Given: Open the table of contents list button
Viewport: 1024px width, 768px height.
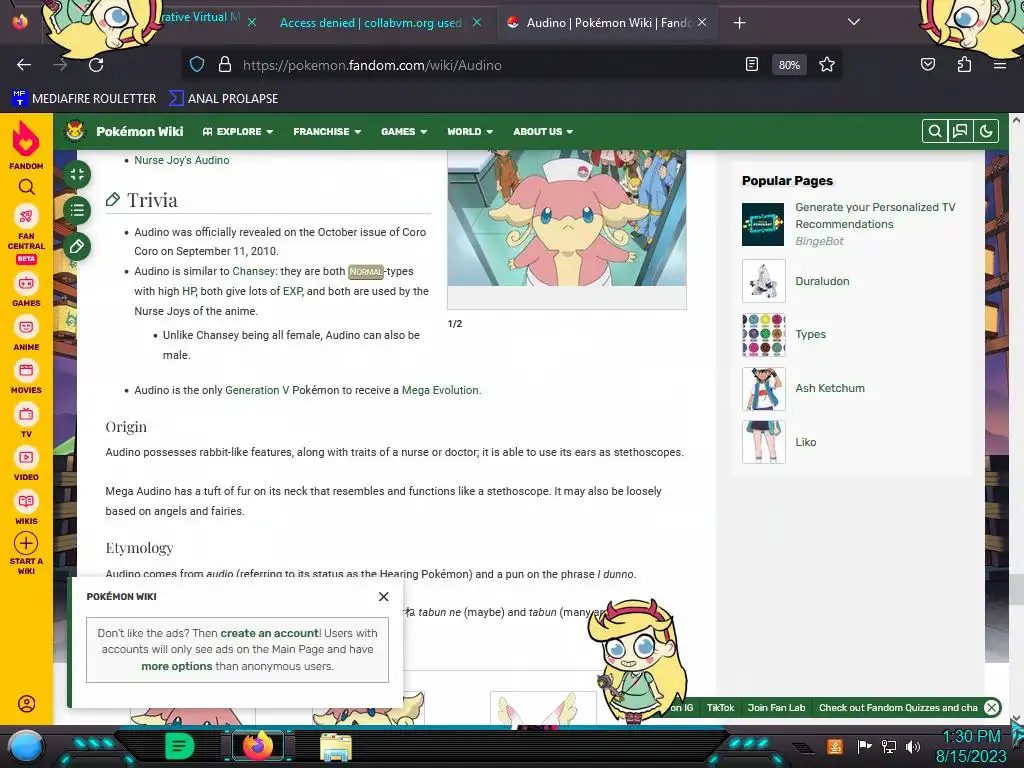Looking at the screenshot, I should [x=77, y=210].
